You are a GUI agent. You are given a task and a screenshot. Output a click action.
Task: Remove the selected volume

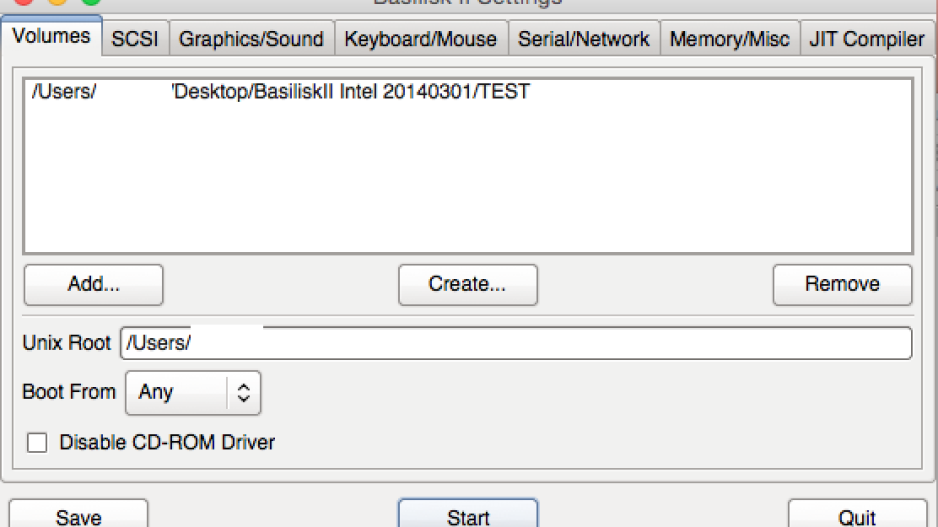842,285
